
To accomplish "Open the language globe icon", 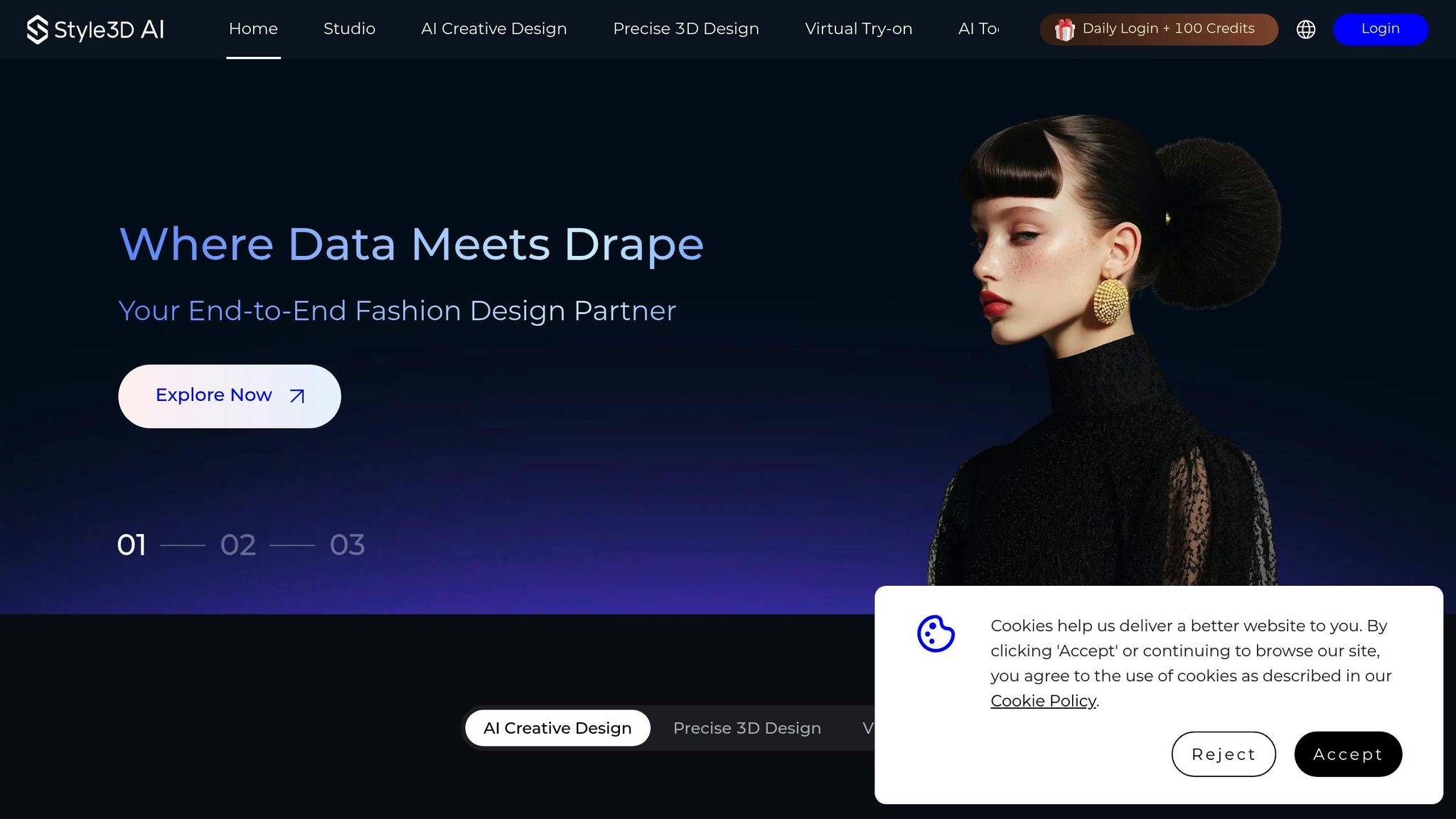I will (1305, 29).
